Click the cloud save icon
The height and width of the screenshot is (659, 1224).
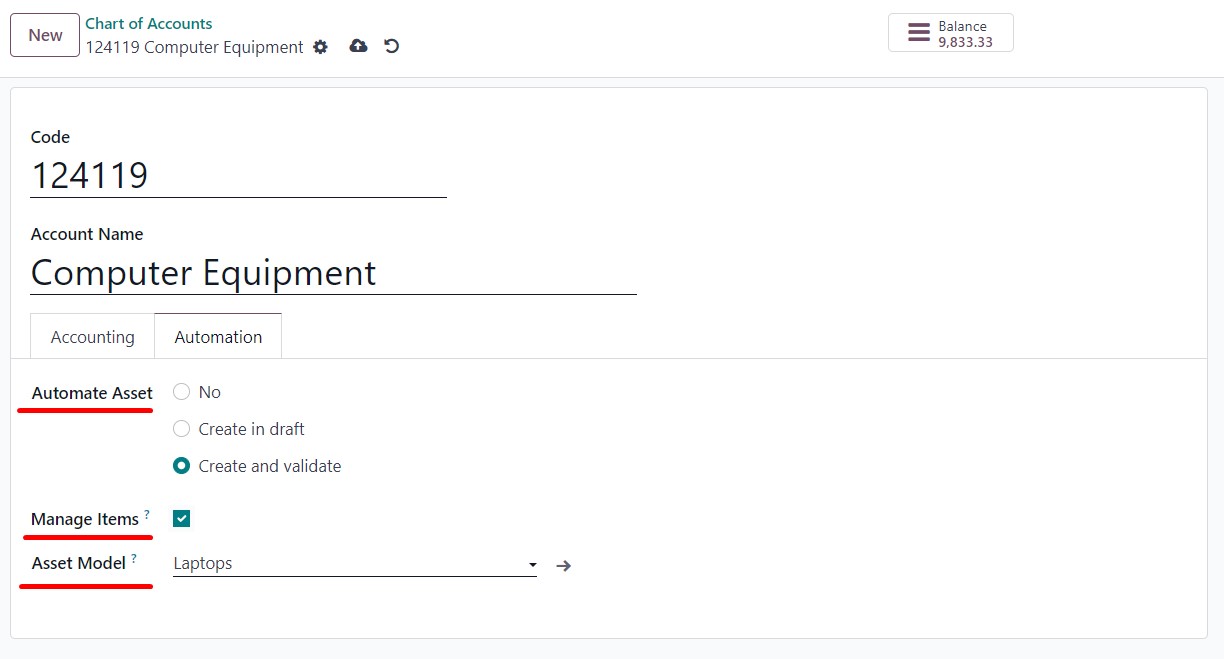(358, 46)
